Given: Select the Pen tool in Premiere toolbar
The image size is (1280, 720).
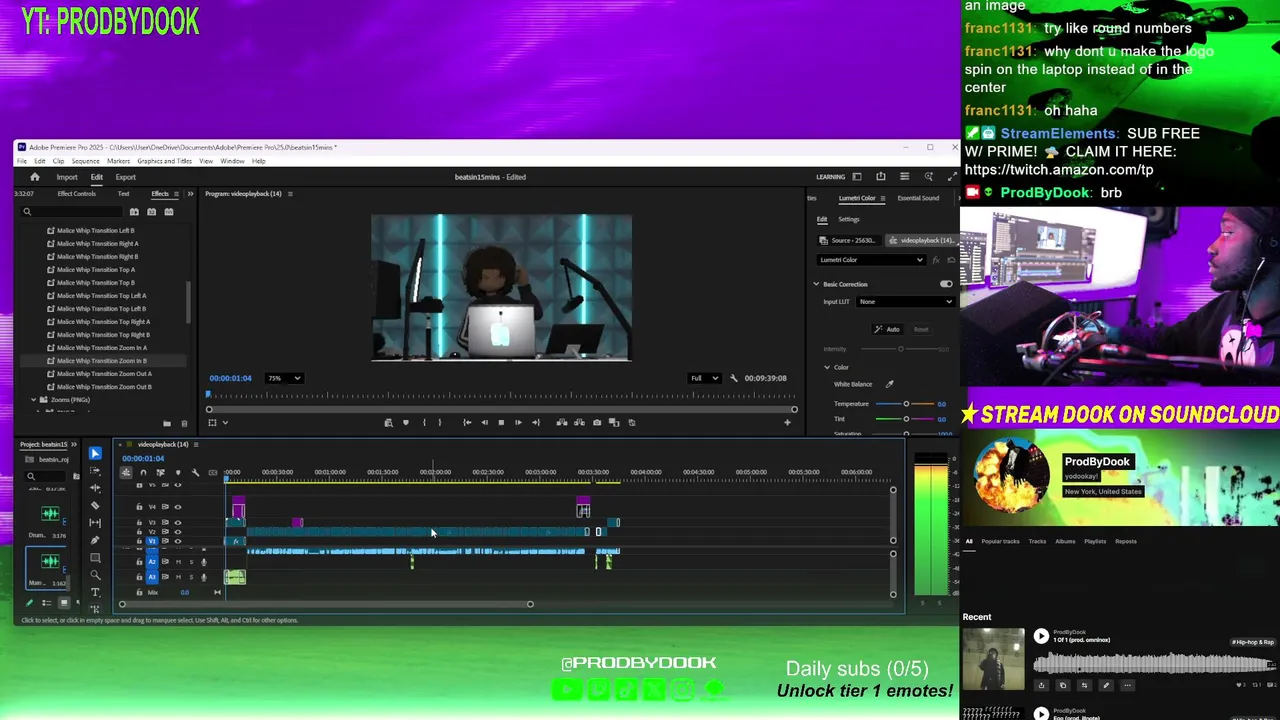Looking at the screenshot, I should coord(95,540).
